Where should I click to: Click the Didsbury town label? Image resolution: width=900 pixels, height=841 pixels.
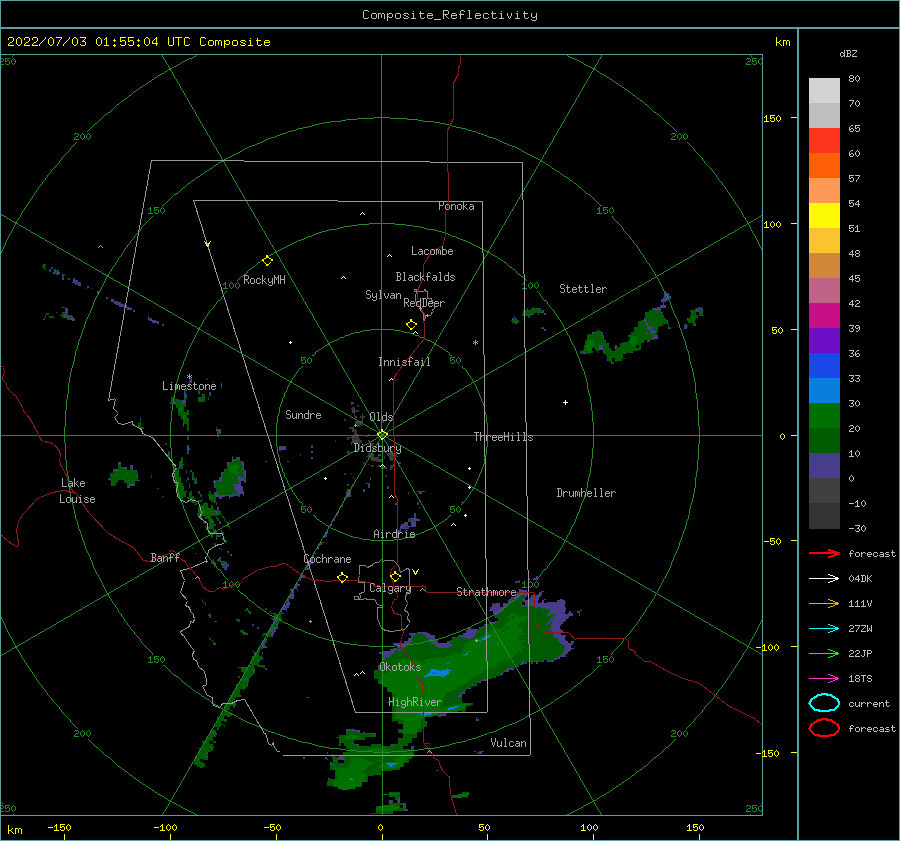click(377, 448)
